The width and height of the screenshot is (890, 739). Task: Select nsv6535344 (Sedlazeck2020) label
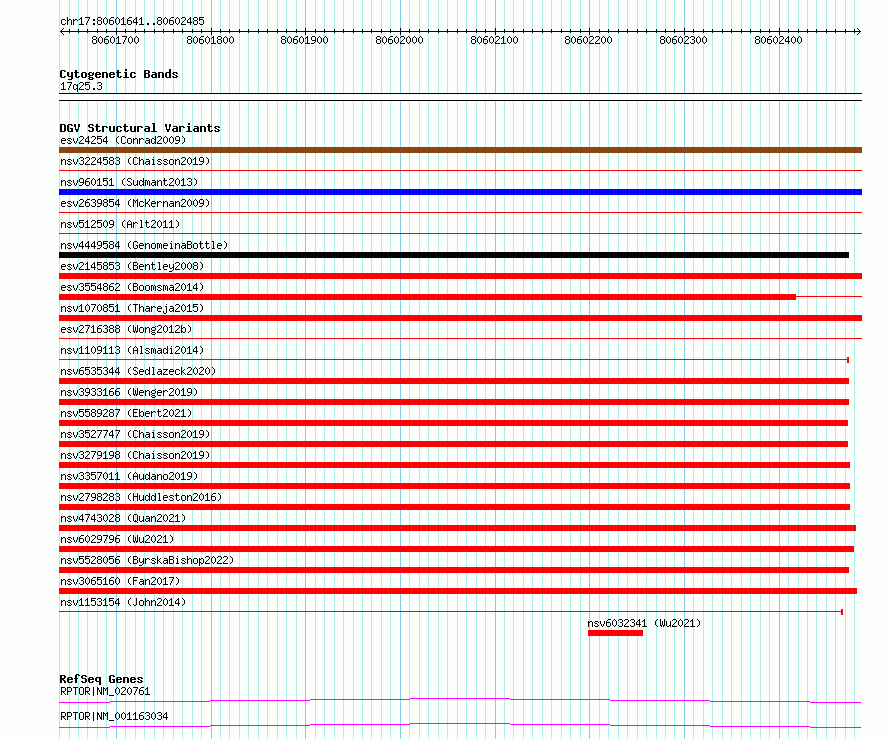pyautogui.click(x=138, y=371)
